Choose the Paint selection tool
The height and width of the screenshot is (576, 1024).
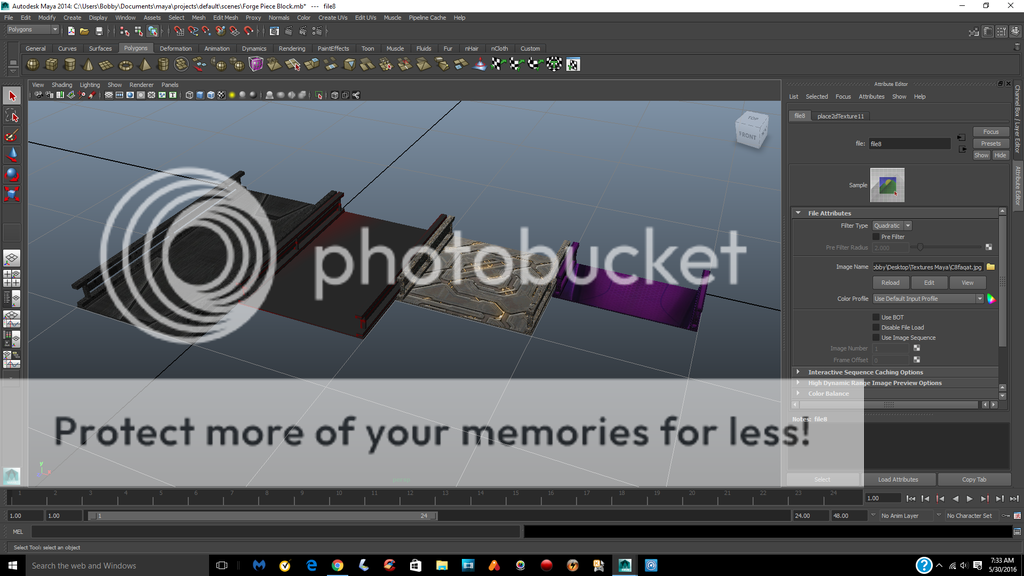coord(12,135)
